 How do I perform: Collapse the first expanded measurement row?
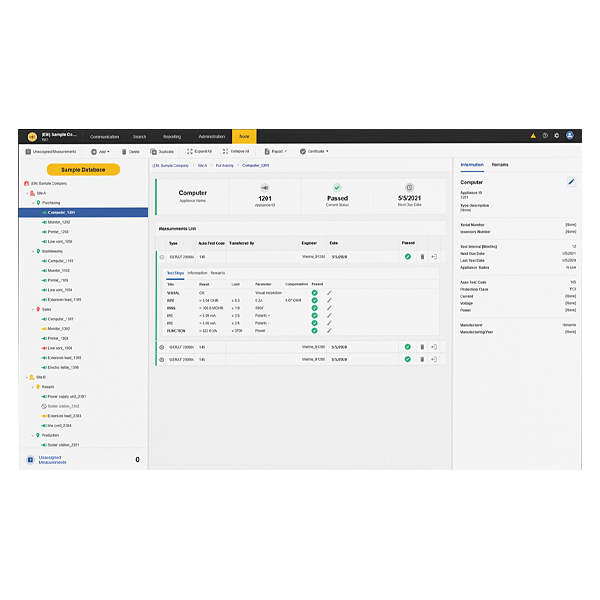162,257
